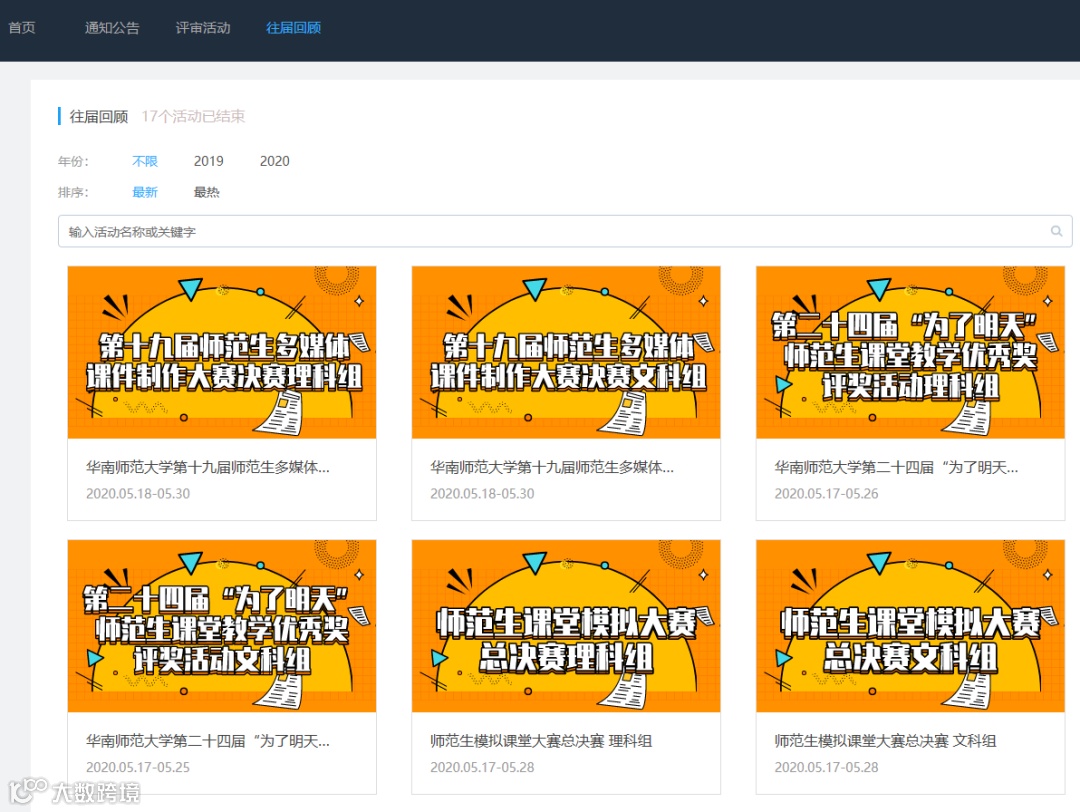Screen dimensions: 1080x812
Task: Open thumbnail 师范生课堂模拟大赛总决赛文科组
Action: (x=911, y=625)
